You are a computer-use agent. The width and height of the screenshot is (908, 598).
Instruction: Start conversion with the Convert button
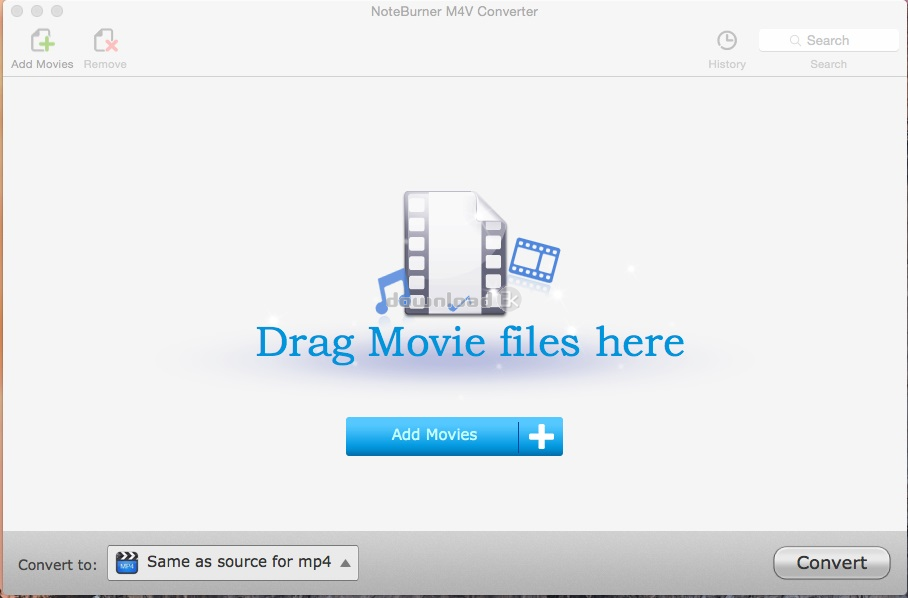[831, 563]
